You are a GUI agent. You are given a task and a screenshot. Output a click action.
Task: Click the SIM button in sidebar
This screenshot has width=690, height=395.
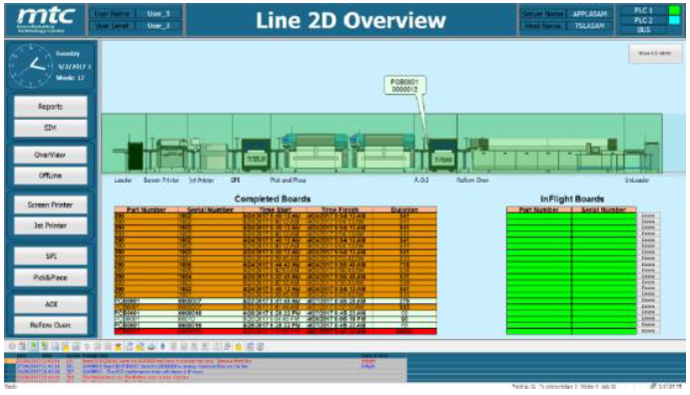pos(50,128)
